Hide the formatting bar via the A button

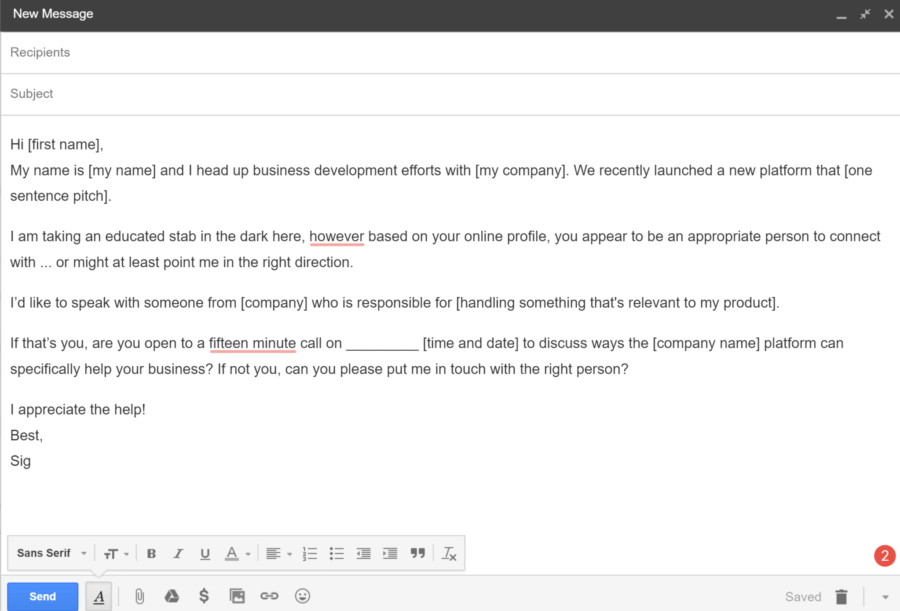98,596
